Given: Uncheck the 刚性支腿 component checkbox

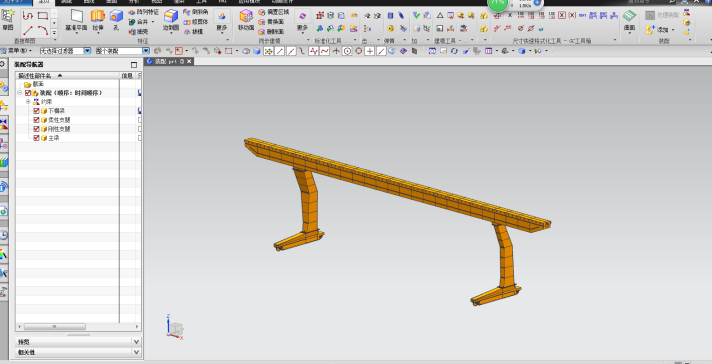Looking at the screenshot, I should tap(36, 129).
